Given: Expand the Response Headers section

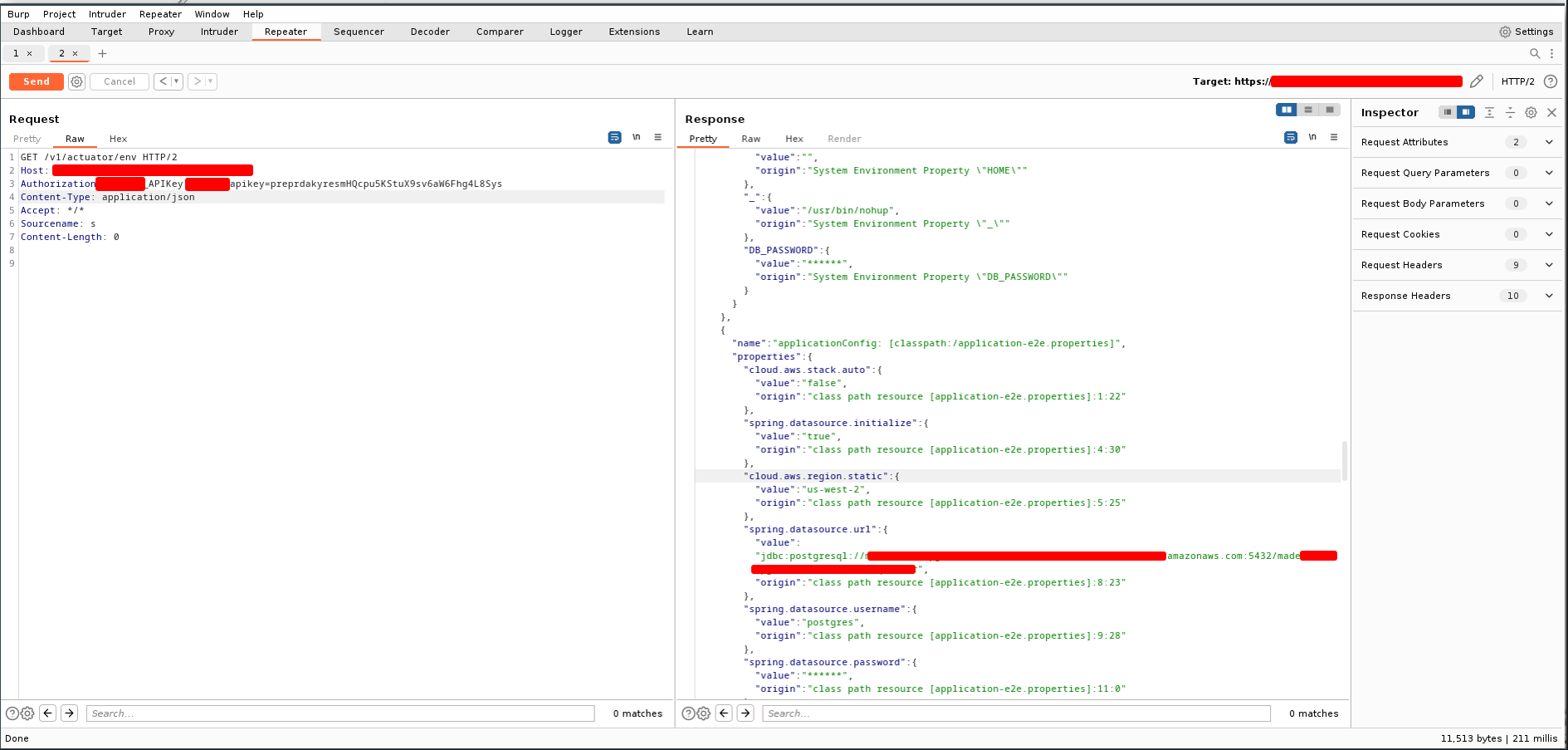Looking at the screenshot, I should point(1549,296).
